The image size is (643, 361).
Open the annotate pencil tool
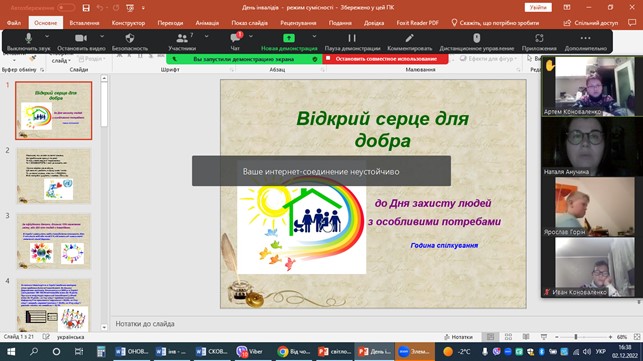[409, 42]
